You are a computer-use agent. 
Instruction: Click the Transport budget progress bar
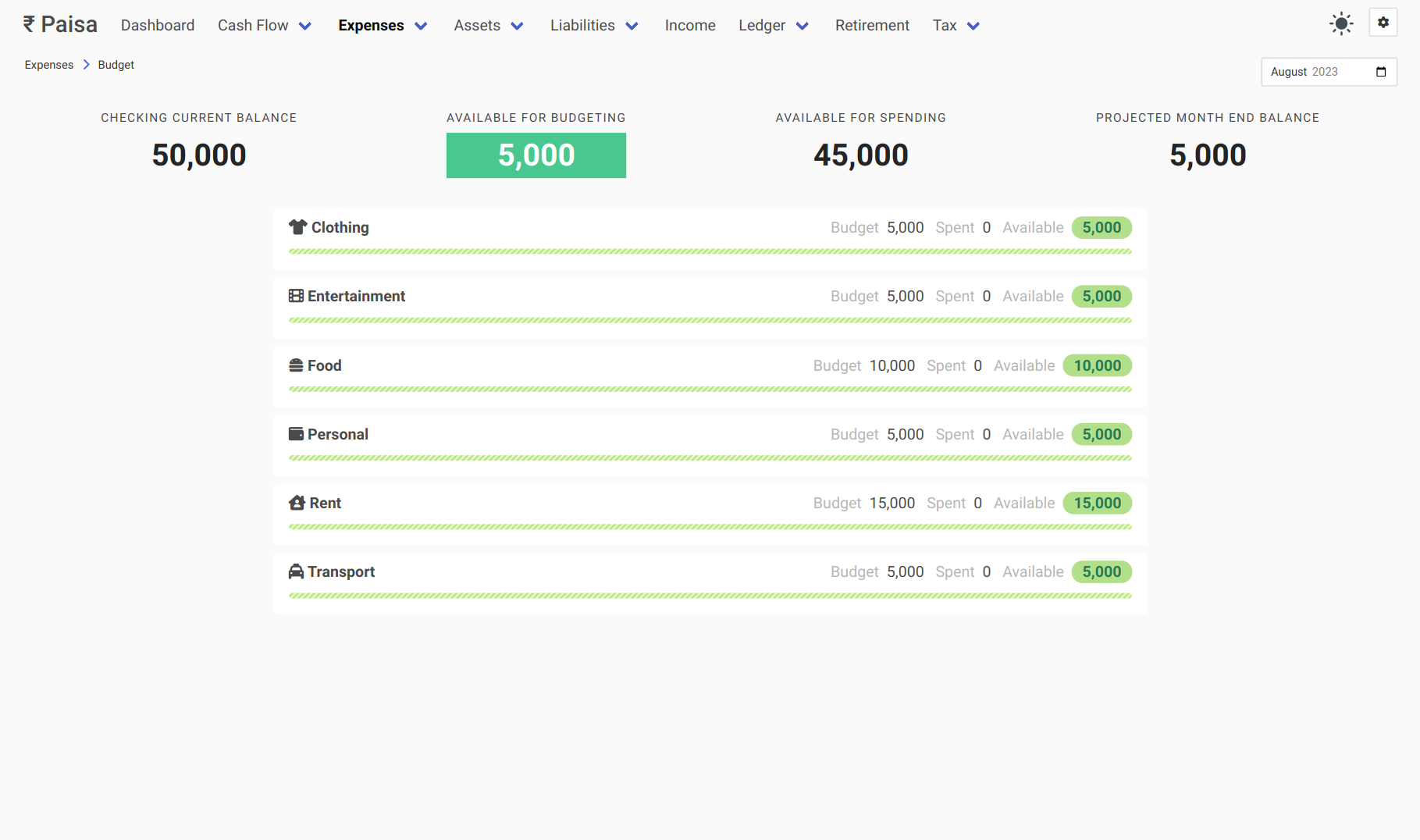(710, 596)
